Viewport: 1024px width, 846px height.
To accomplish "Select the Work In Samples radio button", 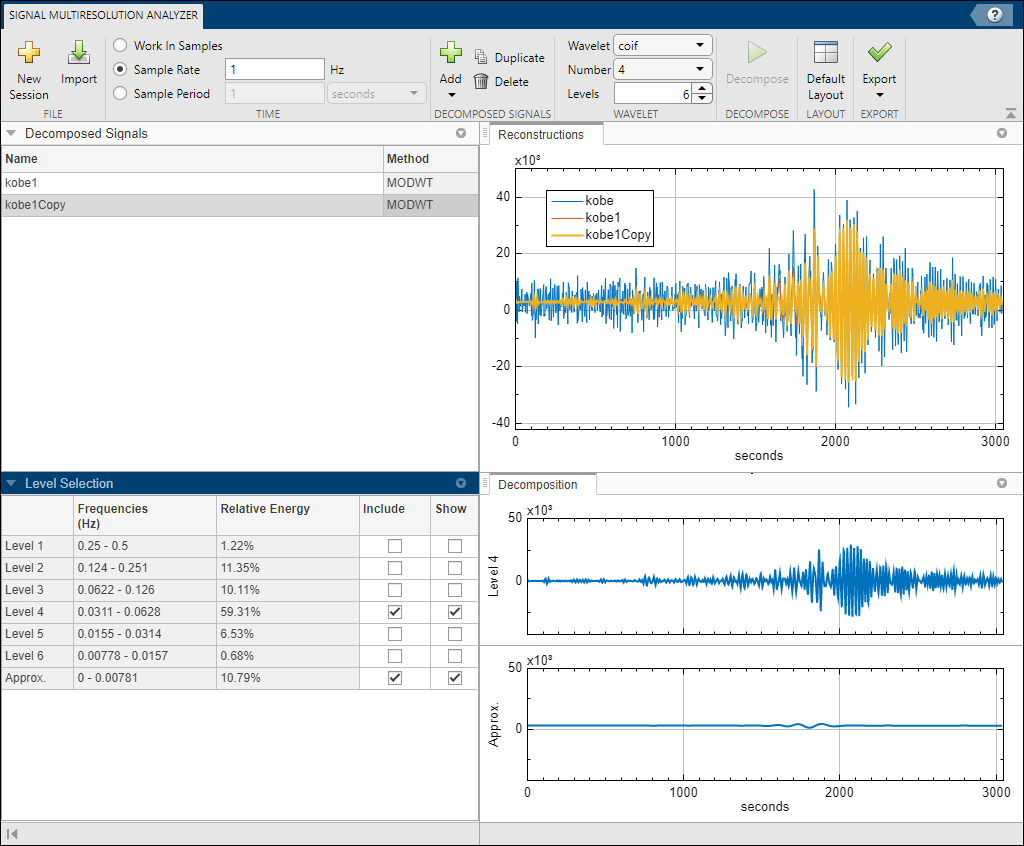I will point(120,46).
